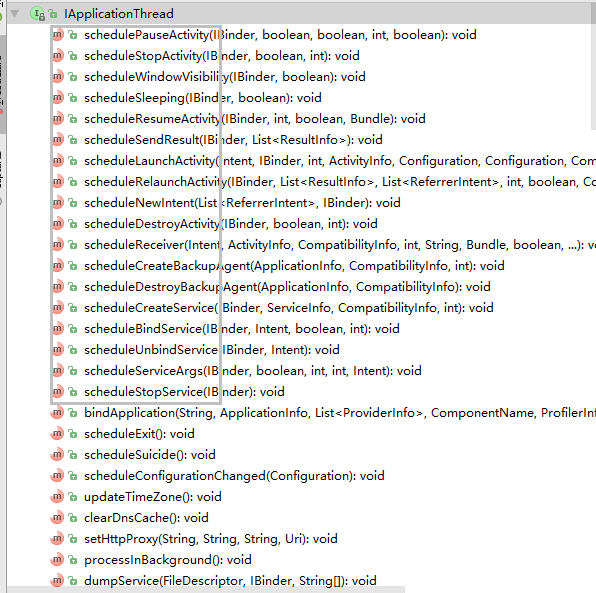
Task: Click the lock icon beside dumpService
Action: [72, 581]
